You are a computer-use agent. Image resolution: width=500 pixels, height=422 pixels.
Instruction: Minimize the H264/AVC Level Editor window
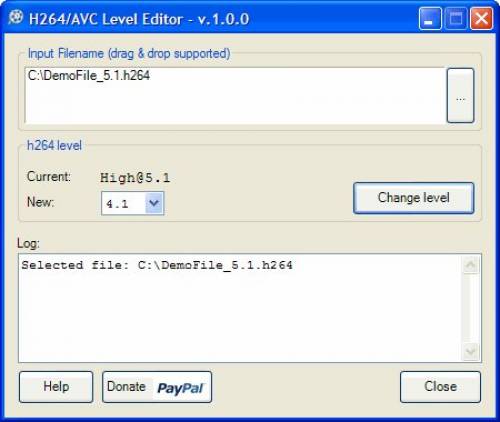click(430, 19)
